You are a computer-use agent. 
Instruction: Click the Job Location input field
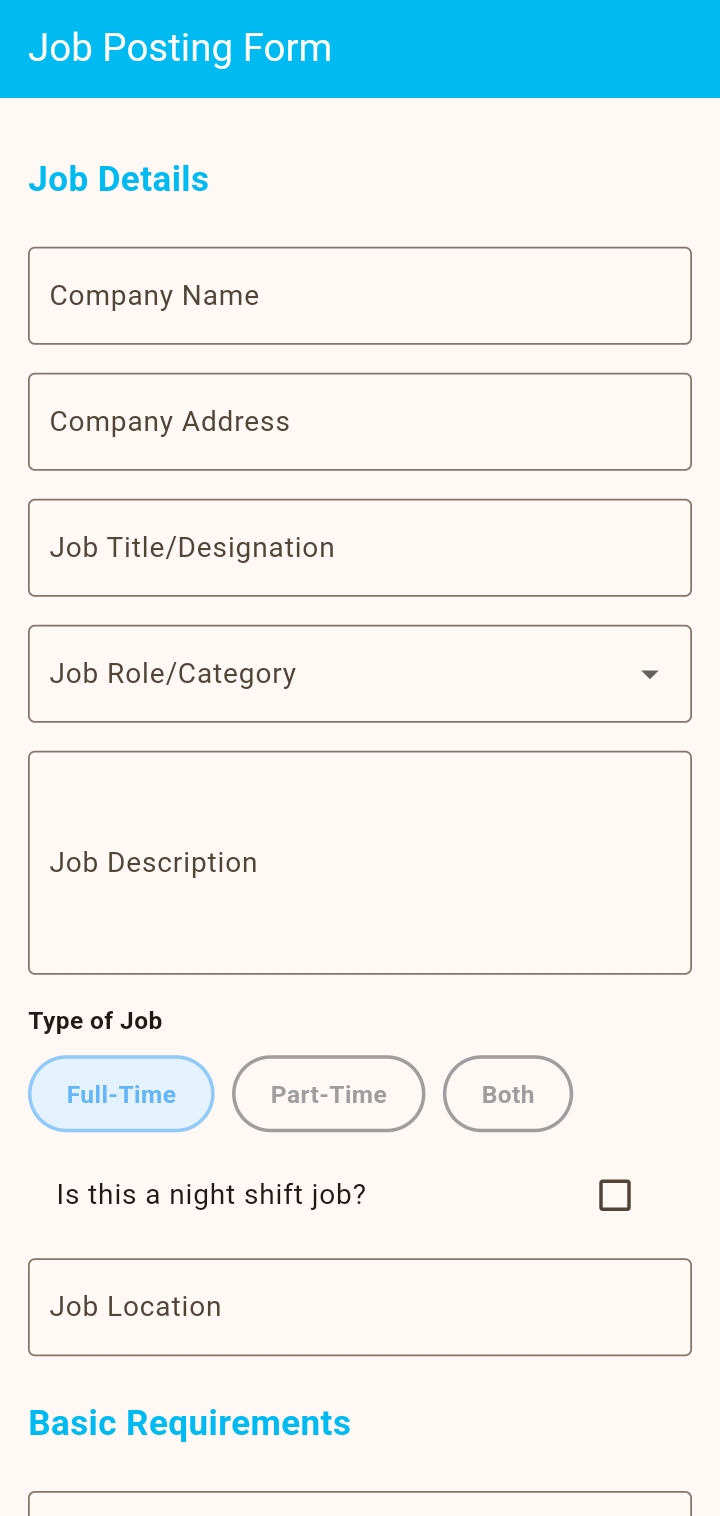pos(360,1307)
